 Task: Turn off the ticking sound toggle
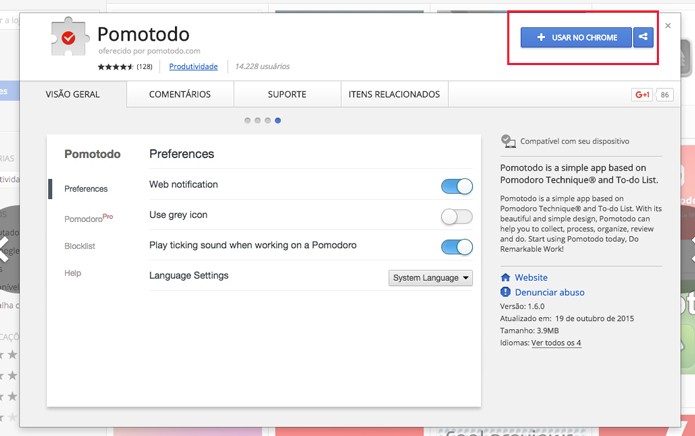coord(457,247)
